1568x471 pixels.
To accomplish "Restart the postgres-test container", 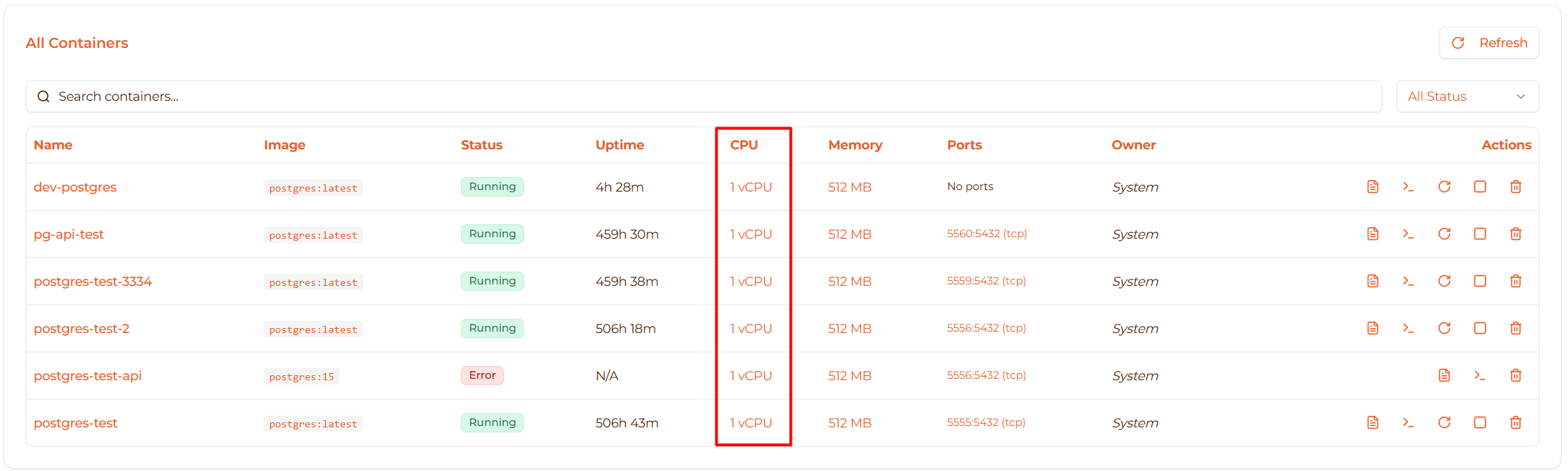I will (1444, 422).
